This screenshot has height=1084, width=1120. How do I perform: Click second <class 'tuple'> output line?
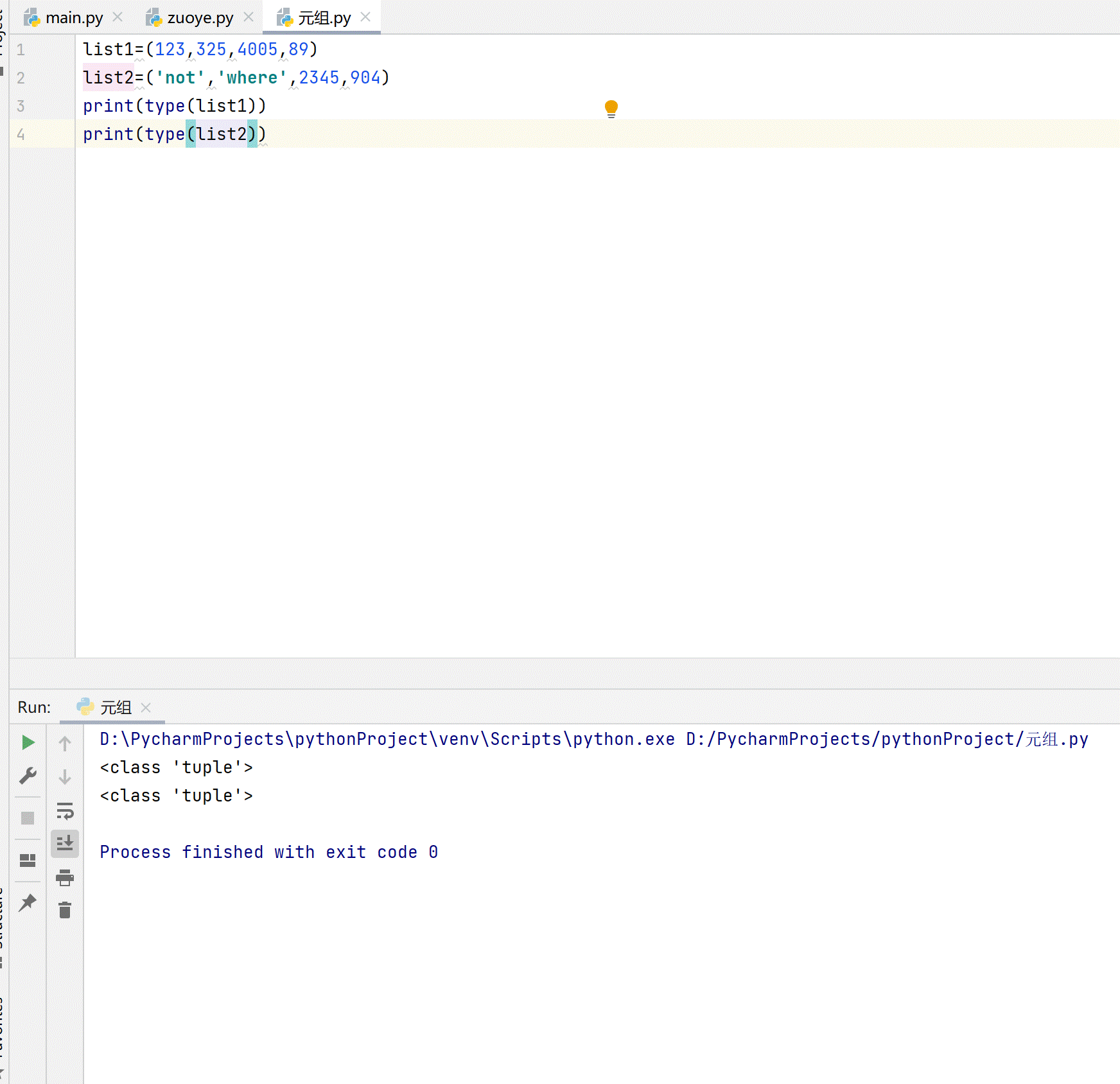(177, 796)
